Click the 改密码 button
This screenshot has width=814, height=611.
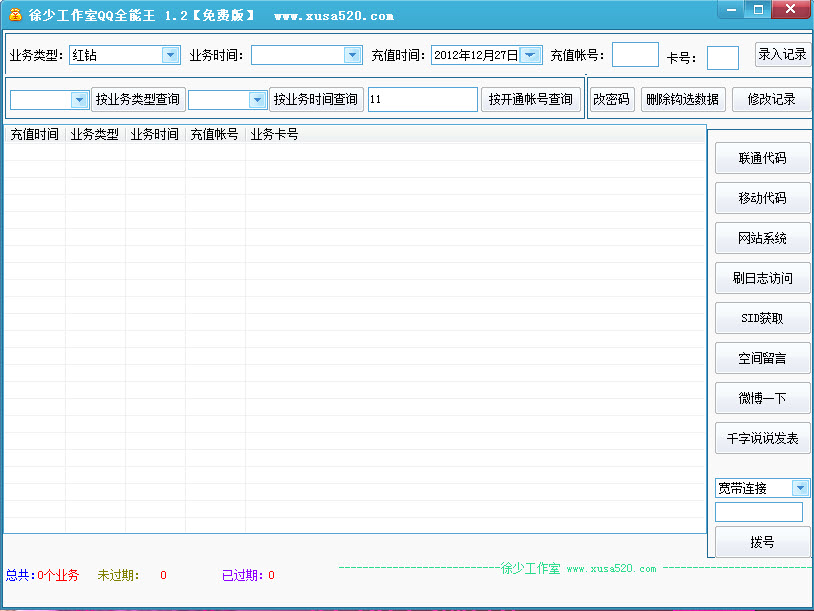pos(612,99)
